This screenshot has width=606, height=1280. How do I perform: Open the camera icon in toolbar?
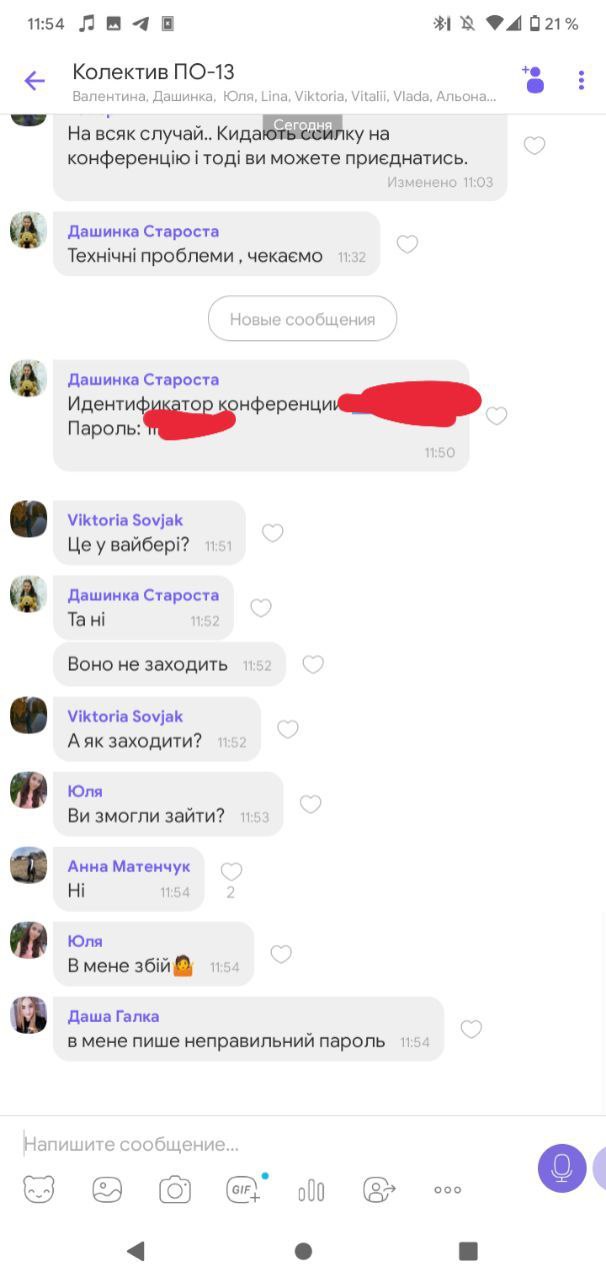click(175, 1189)
